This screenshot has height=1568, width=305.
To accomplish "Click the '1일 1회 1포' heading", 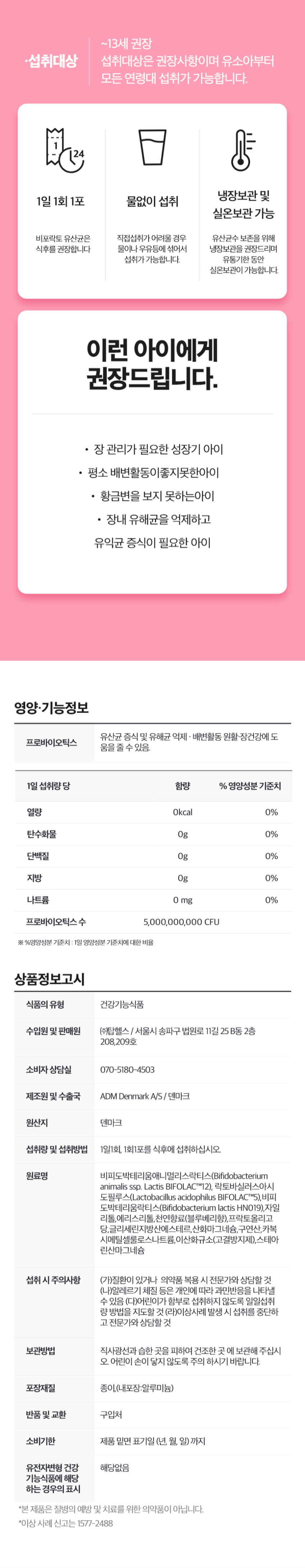I will point(60,202).
